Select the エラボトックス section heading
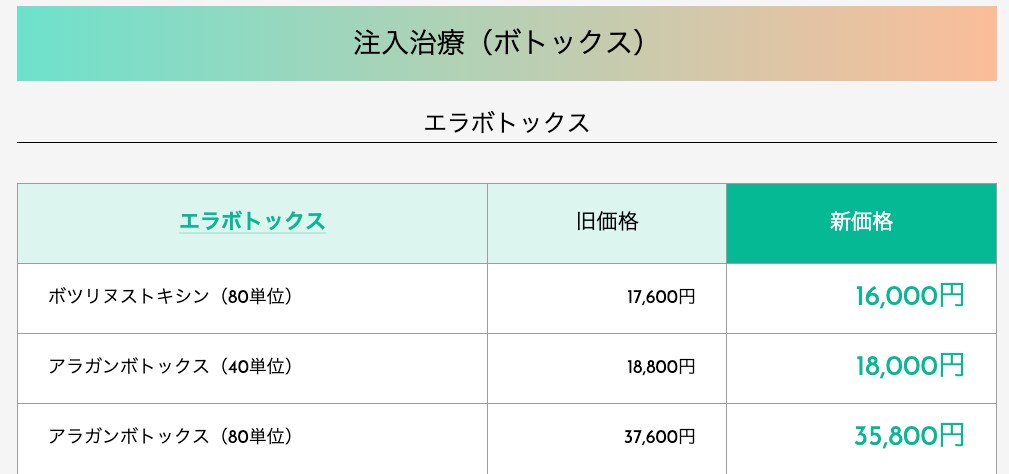The height and width of the screenshot is (474, 1009). coord(506,122)
